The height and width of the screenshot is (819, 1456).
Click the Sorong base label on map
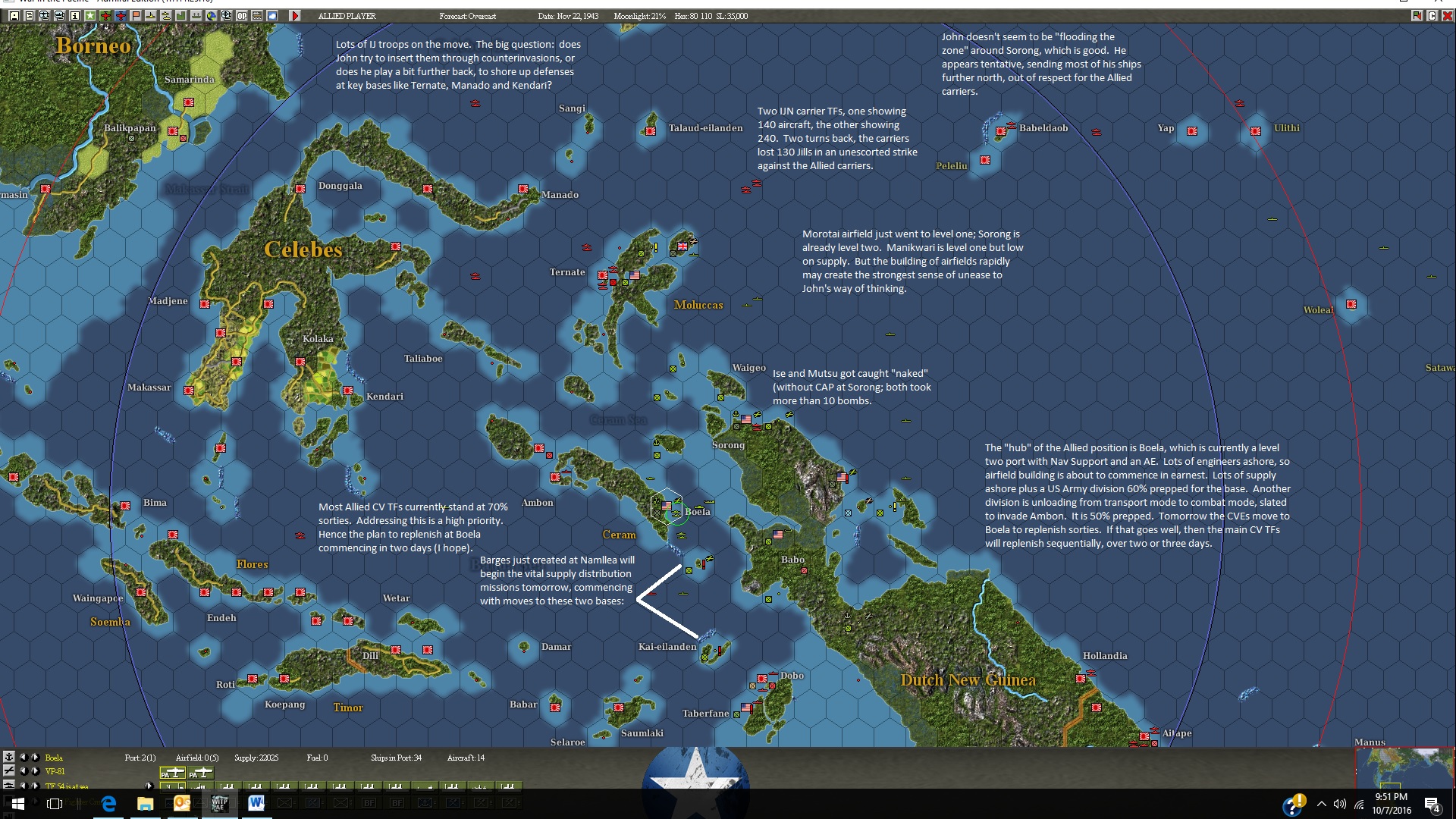pos(728,445)
